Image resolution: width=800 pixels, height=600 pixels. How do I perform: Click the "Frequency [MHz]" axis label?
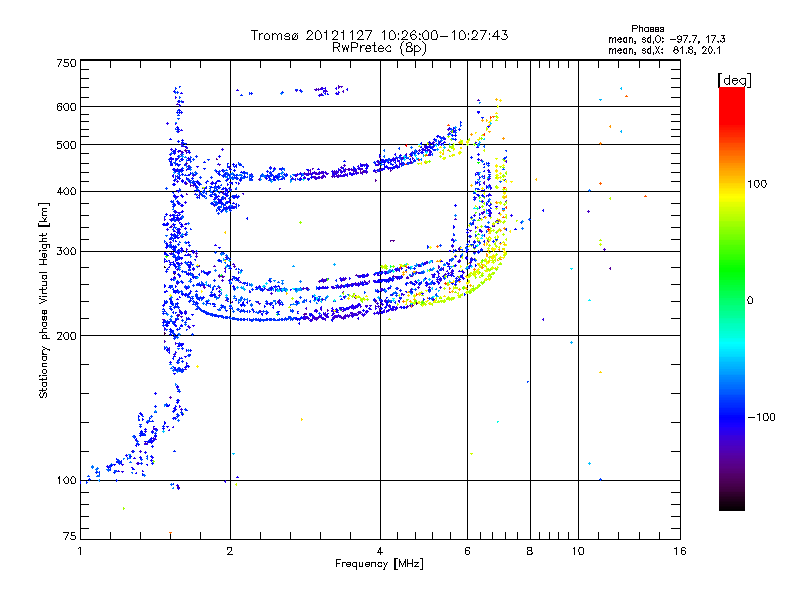tap(379, 564)
